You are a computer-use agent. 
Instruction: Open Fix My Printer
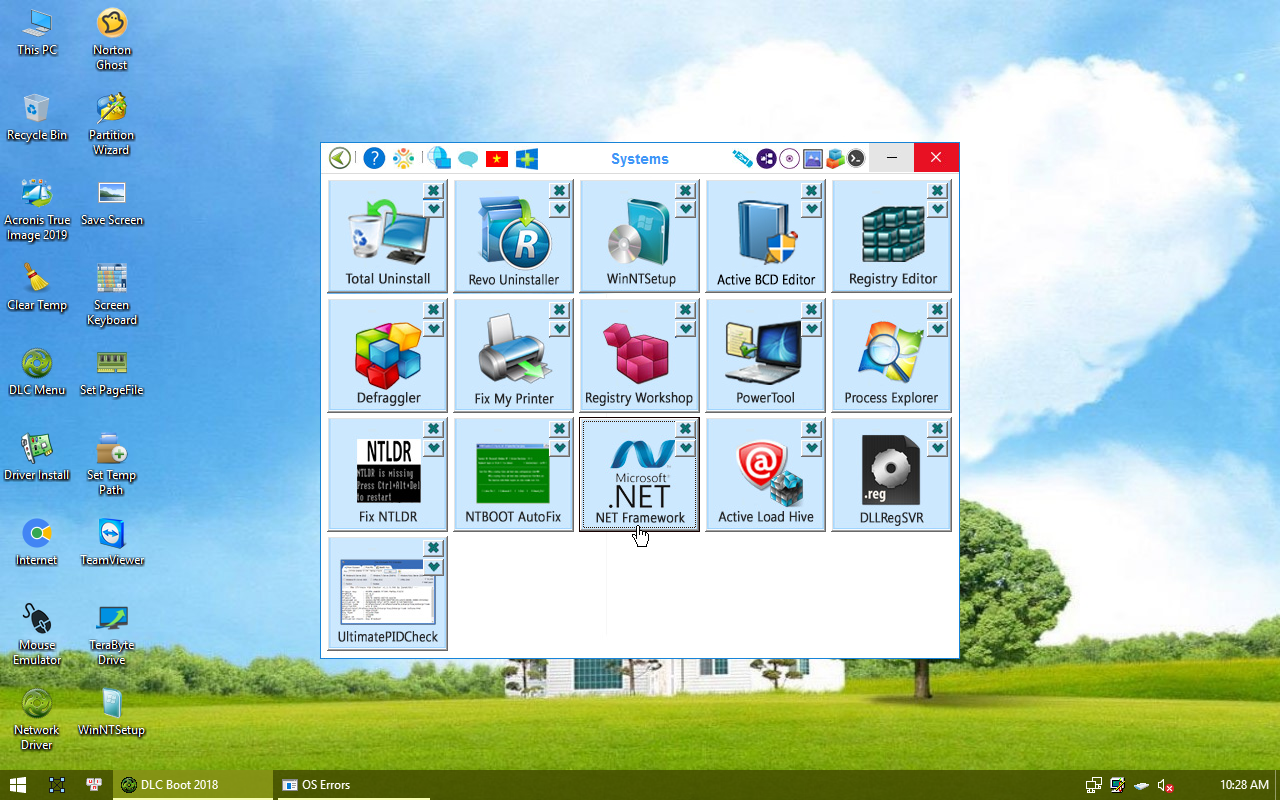click(x=514, y=355)
